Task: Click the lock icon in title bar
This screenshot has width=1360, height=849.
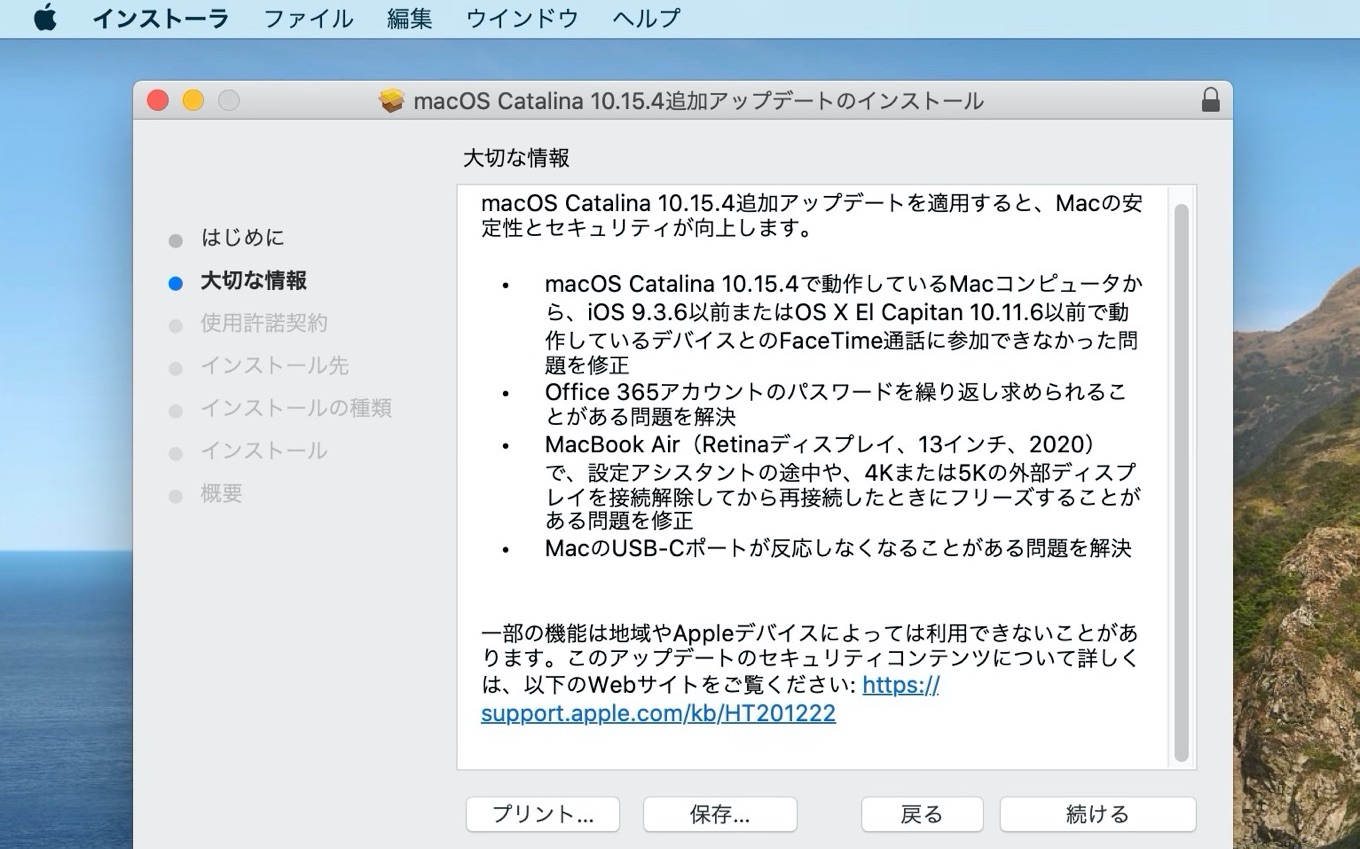Action: (1210, 100)
